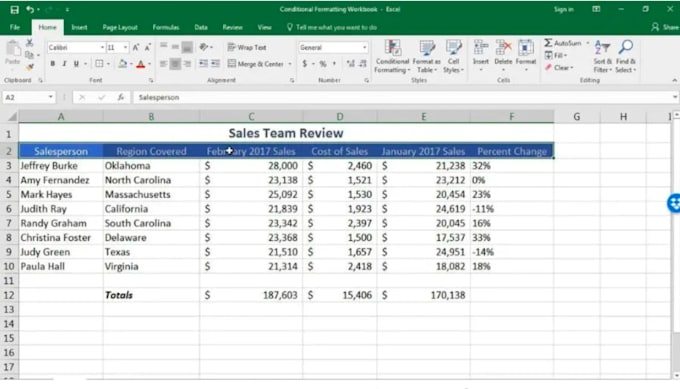This screenshot has width=680, height=389.
Task: Open Format as Table gallery
Action: (426, 56)
